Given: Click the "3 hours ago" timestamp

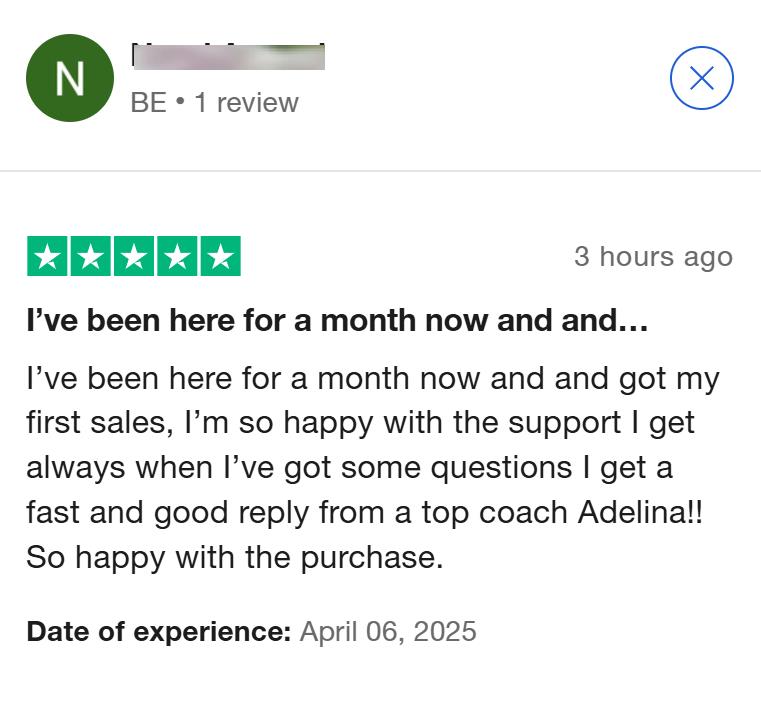Looking at the screenshot, I should [x=653, y=256].
